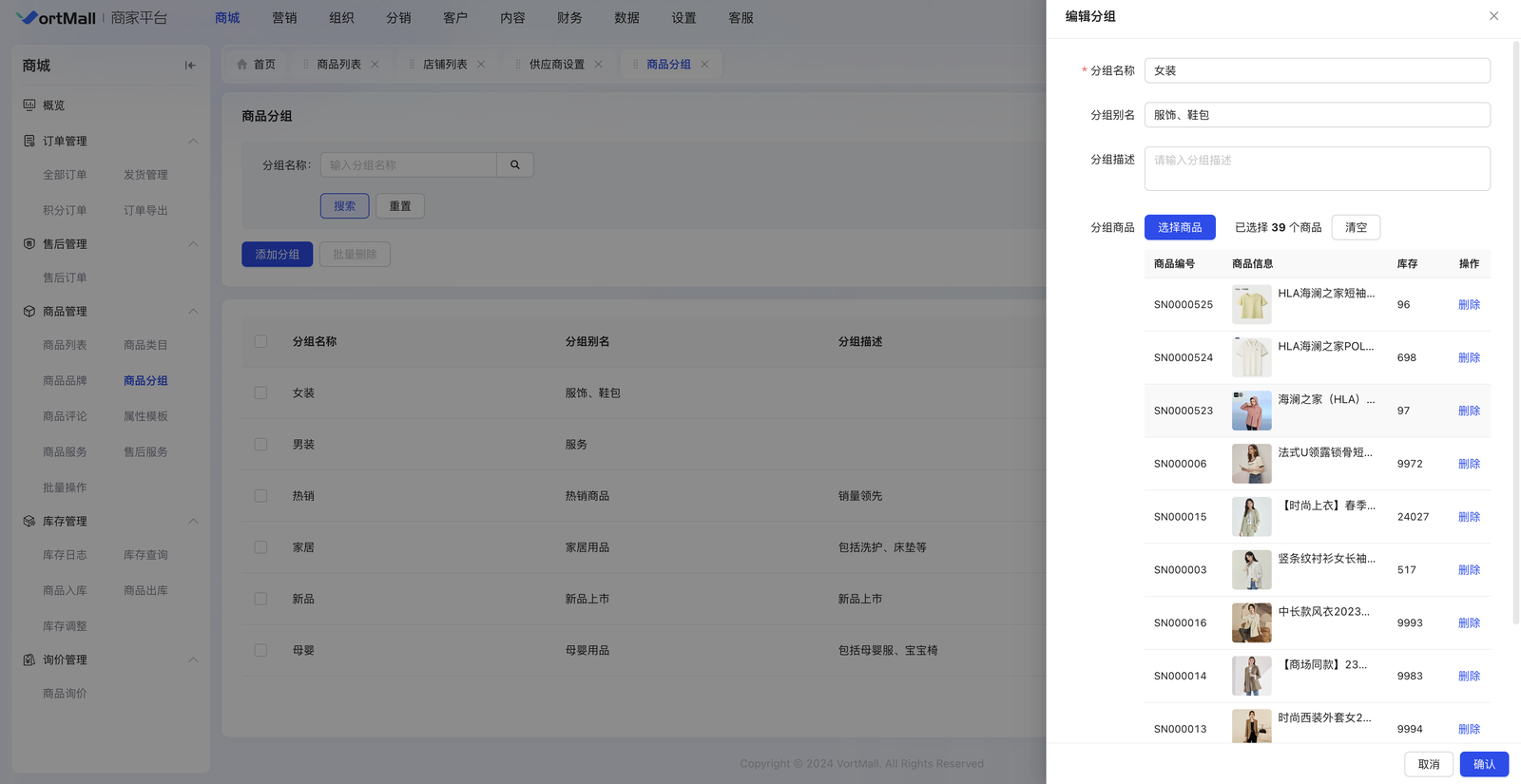The height and width of the screenshot is (784, 1521).
Task: Open the 营销 top menu
Action: [284, 18]
